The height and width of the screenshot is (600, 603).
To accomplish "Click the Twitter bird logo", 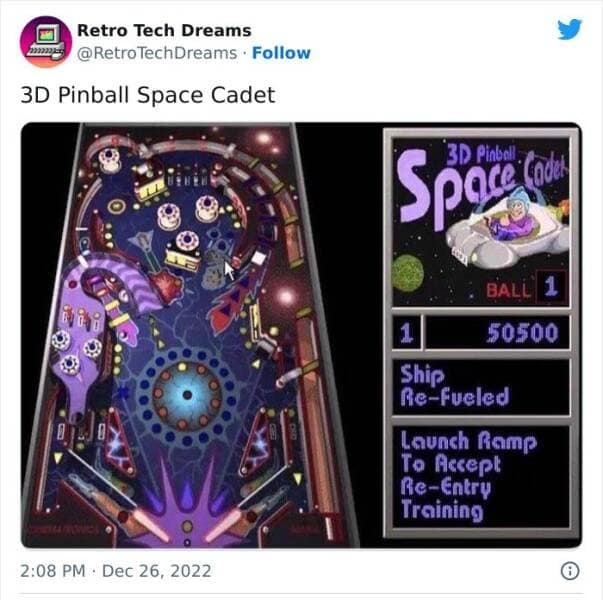I will [570, 29].
